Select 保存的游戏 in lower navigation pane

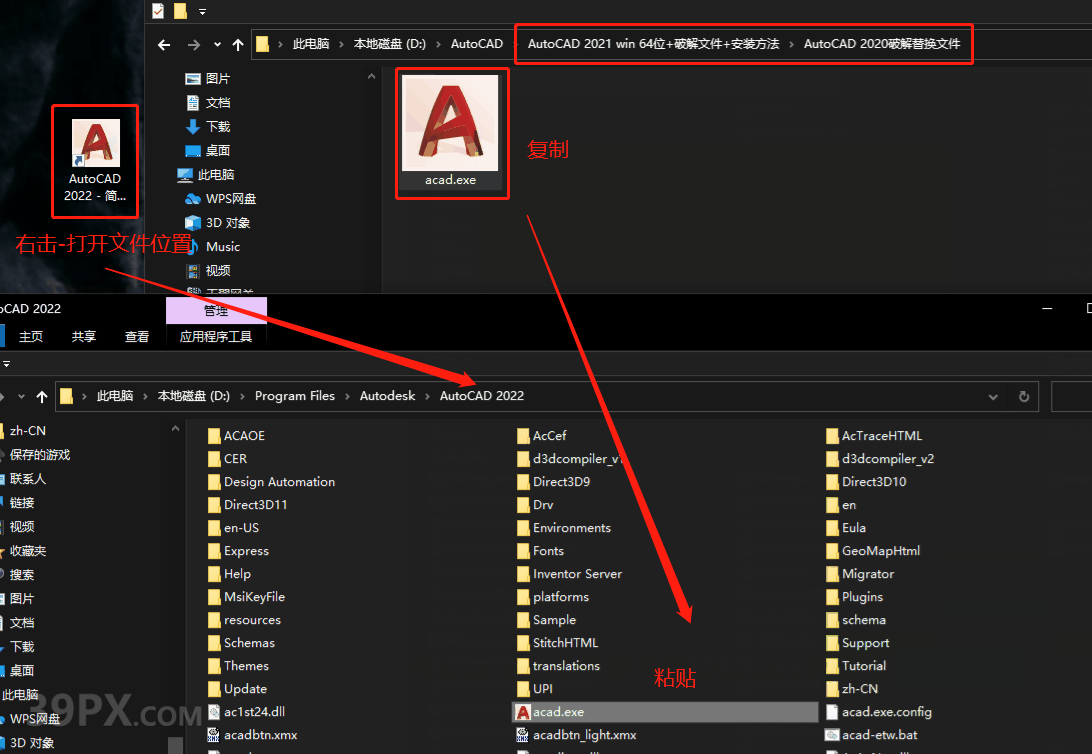[36, 455]
